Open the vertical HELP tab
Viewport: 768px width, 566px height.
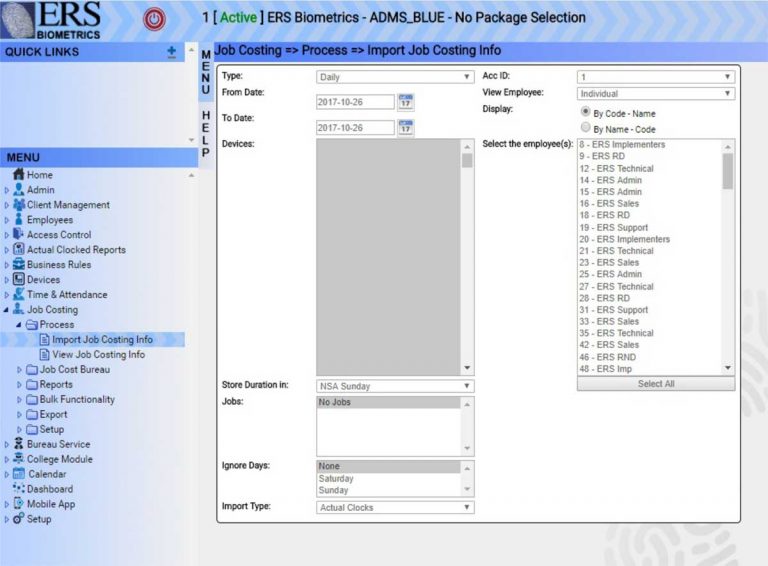click(x=206, y=134)
